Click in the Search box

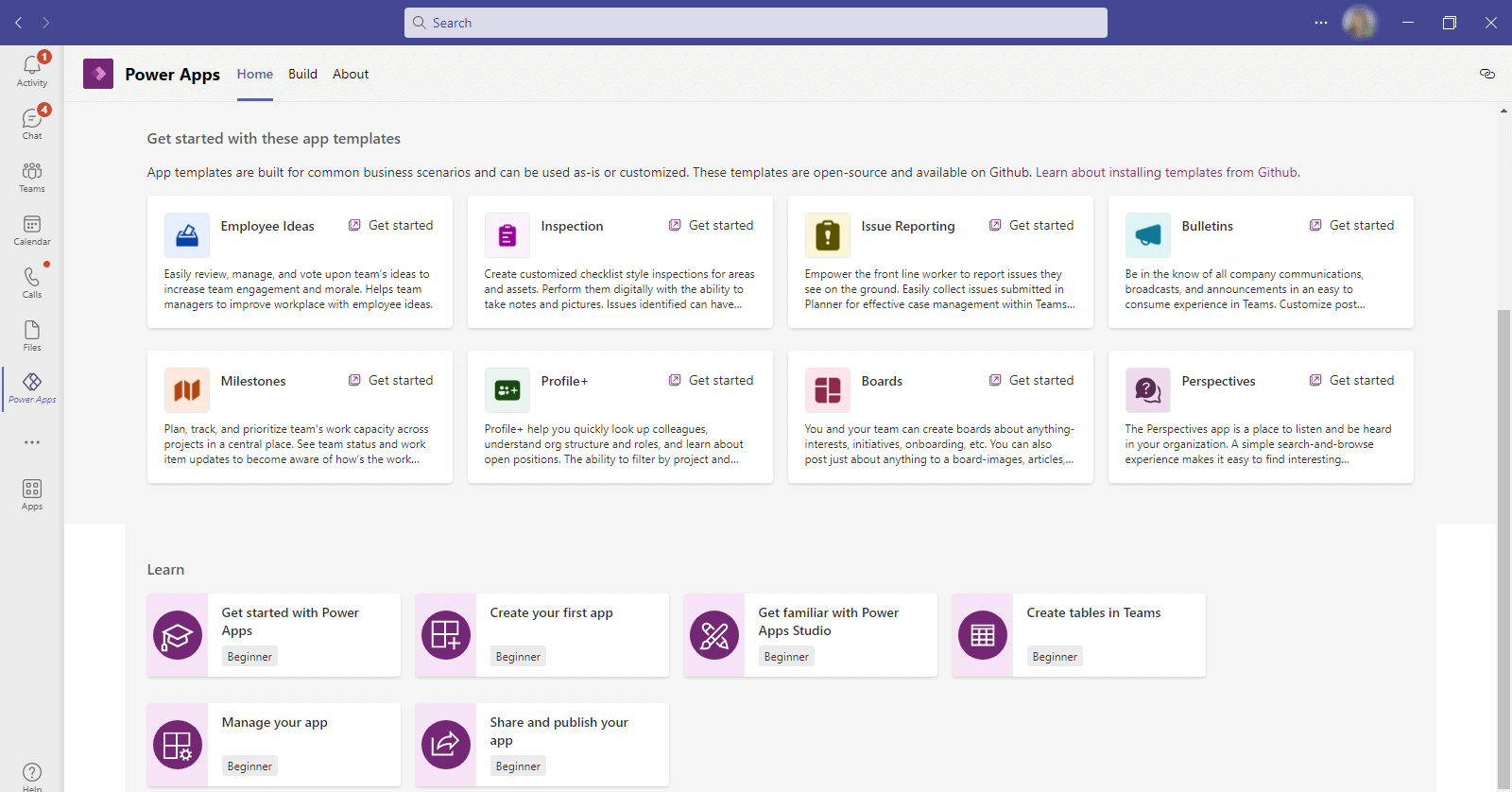click(756, 23)
